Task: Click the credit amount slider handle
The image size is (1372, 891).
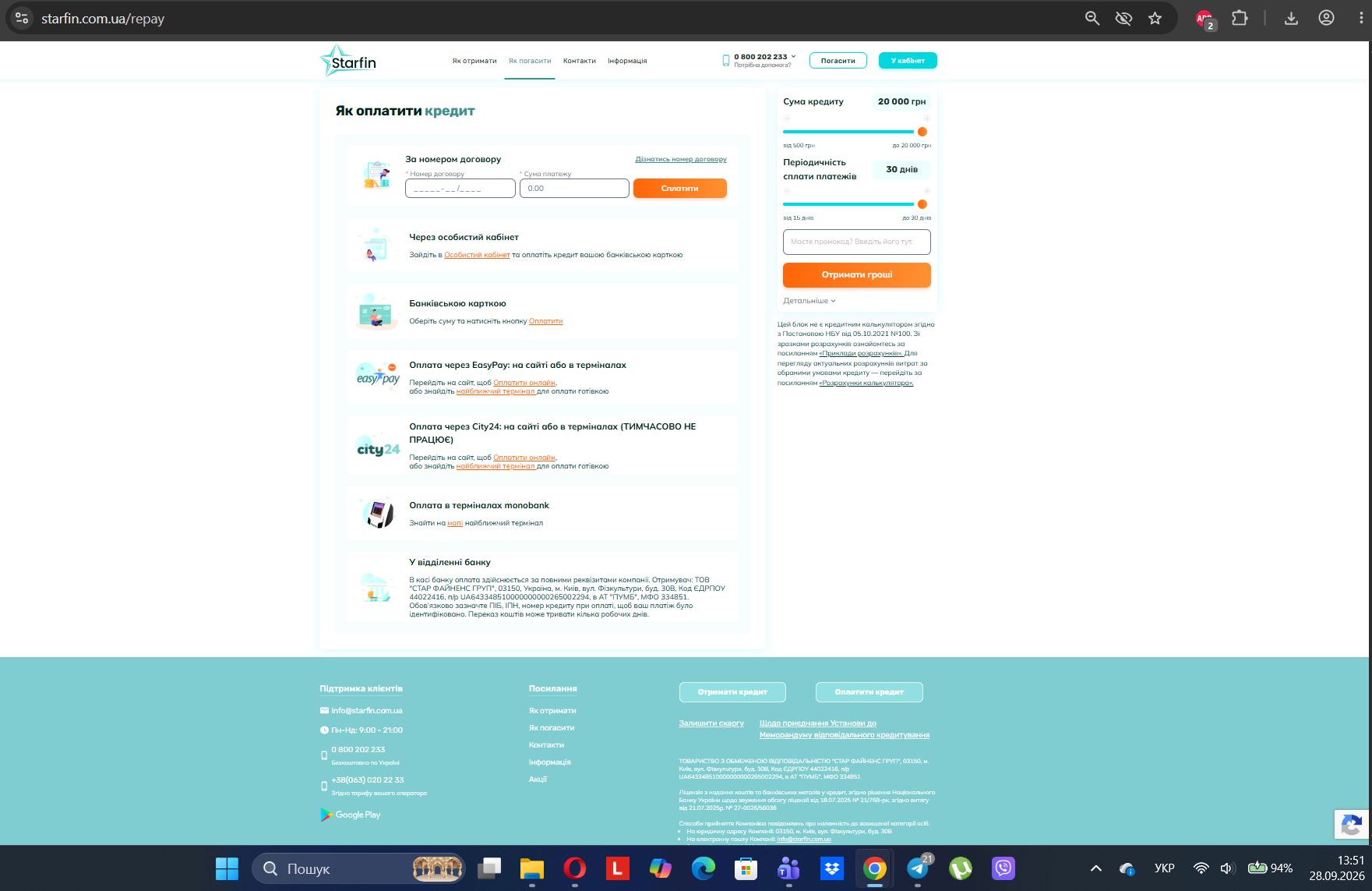Action: 922,132
